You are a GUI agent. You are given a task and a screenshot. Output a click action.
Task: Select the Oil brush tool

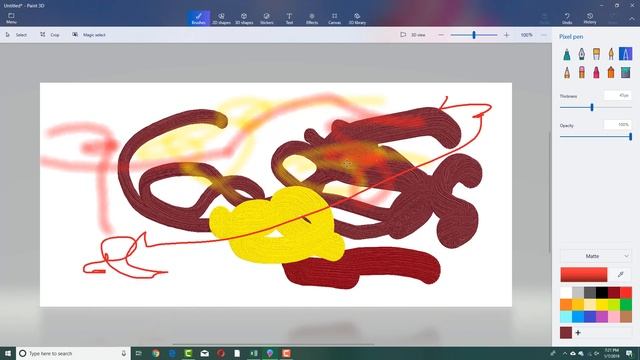click(x=596, y=54)
